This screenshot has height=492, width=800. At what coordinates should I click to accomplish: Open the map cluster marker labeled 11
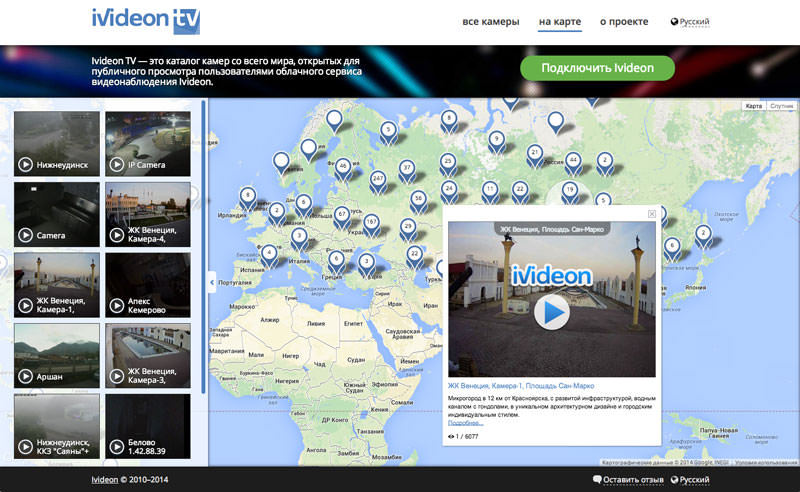[x=490, y=191]
